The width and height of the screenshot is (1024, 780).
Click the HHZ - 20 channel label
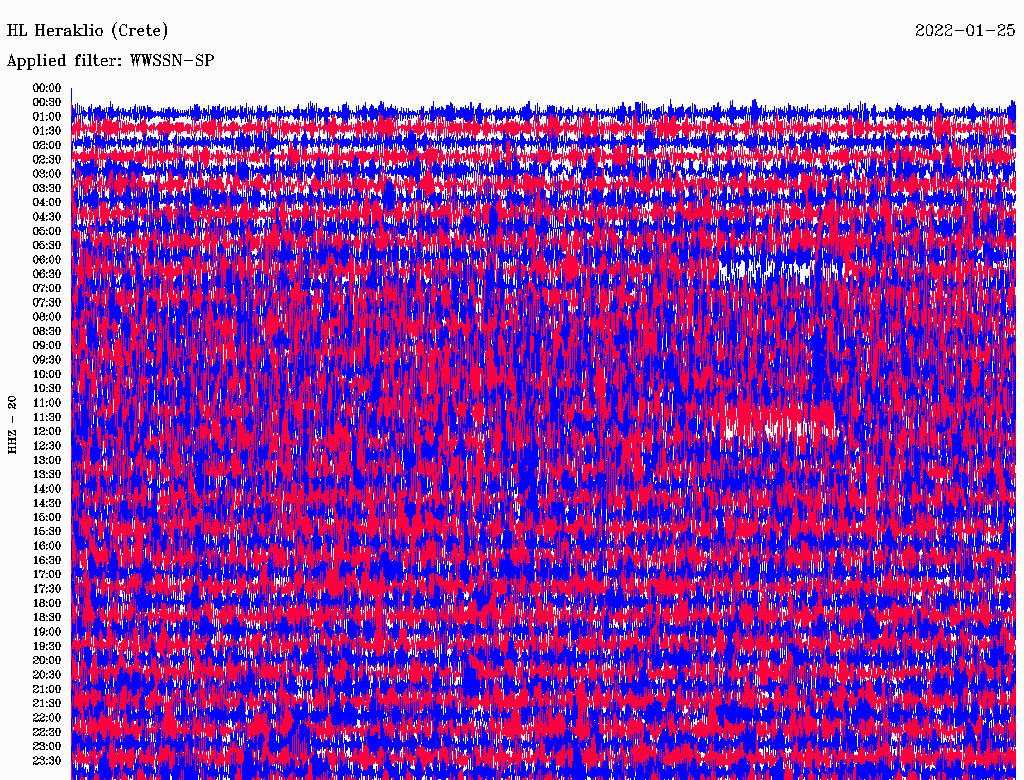(x=12, y=425)
